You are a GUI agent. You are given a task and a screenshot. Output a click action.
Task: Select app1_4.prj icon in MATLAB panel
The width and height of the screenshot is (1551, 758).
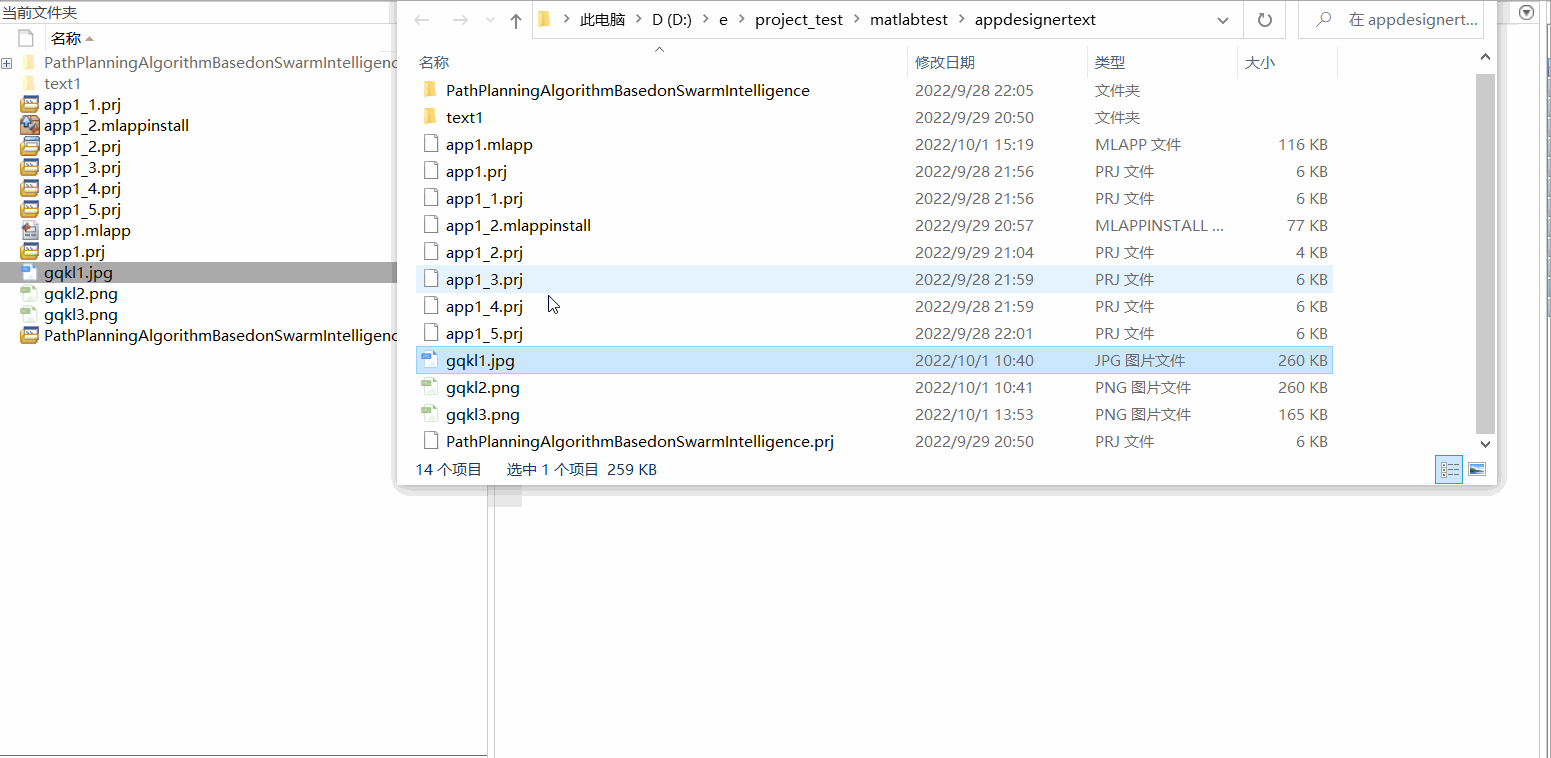(x=29, y=188)
